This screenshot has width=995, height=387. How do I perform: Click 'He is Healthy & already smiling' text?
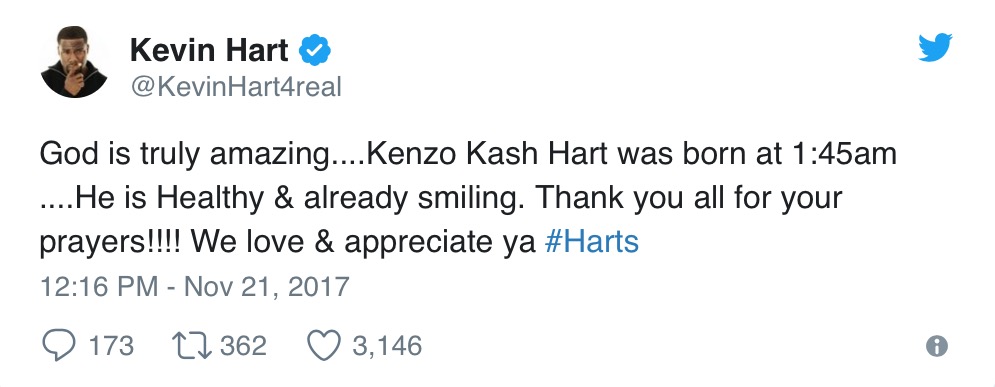(300, 199)
